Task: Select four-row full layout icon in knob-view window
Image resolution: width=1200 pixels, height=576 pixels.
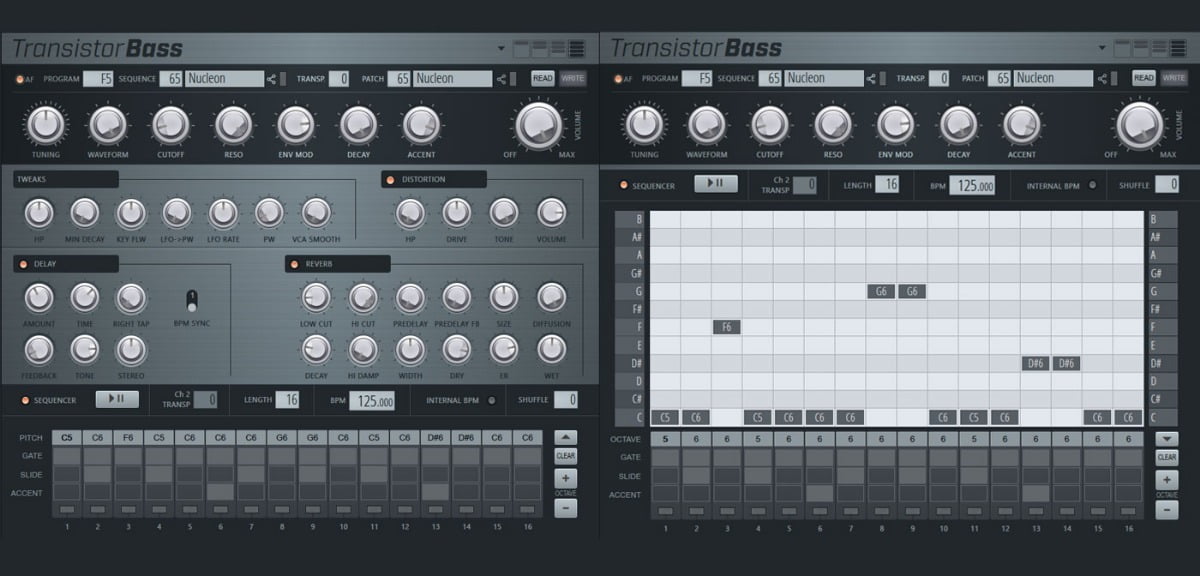Action: pos(578,48)
